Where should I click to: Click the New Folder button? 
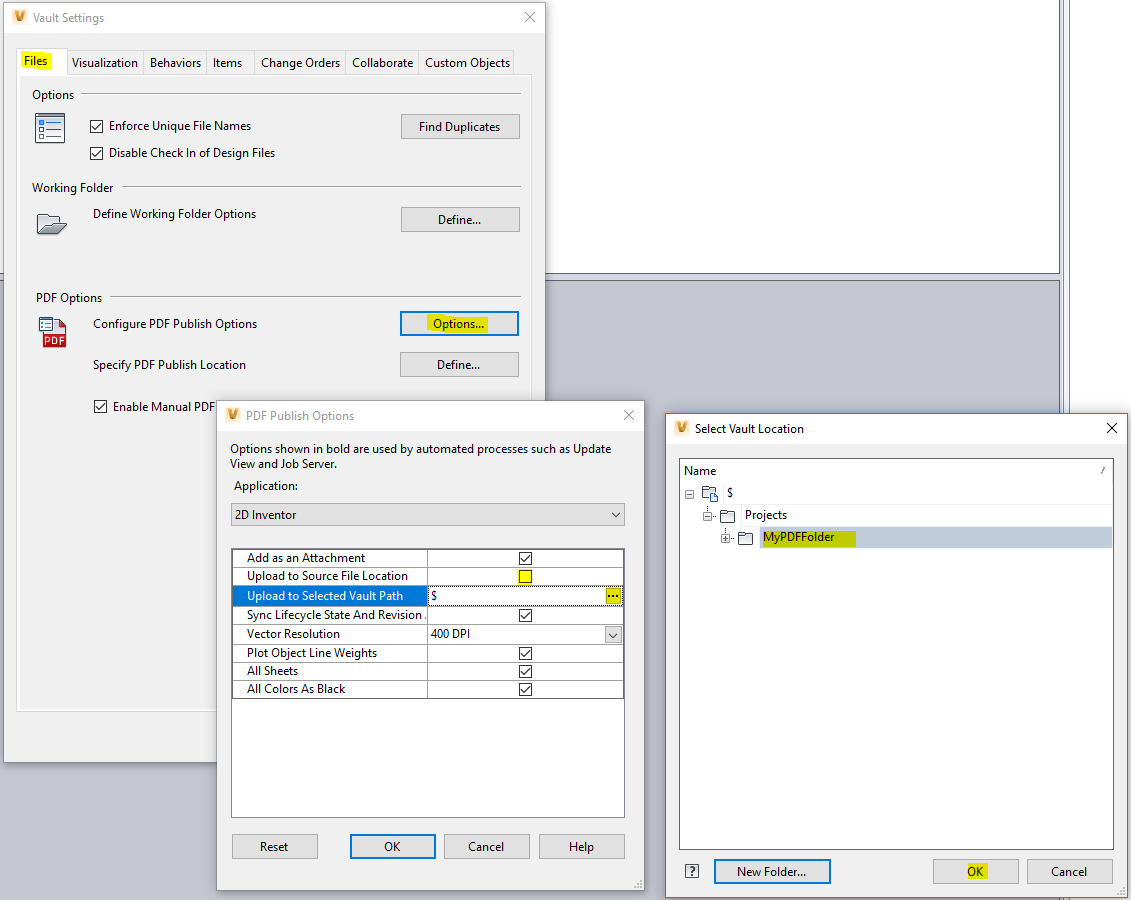coord(772,871)
